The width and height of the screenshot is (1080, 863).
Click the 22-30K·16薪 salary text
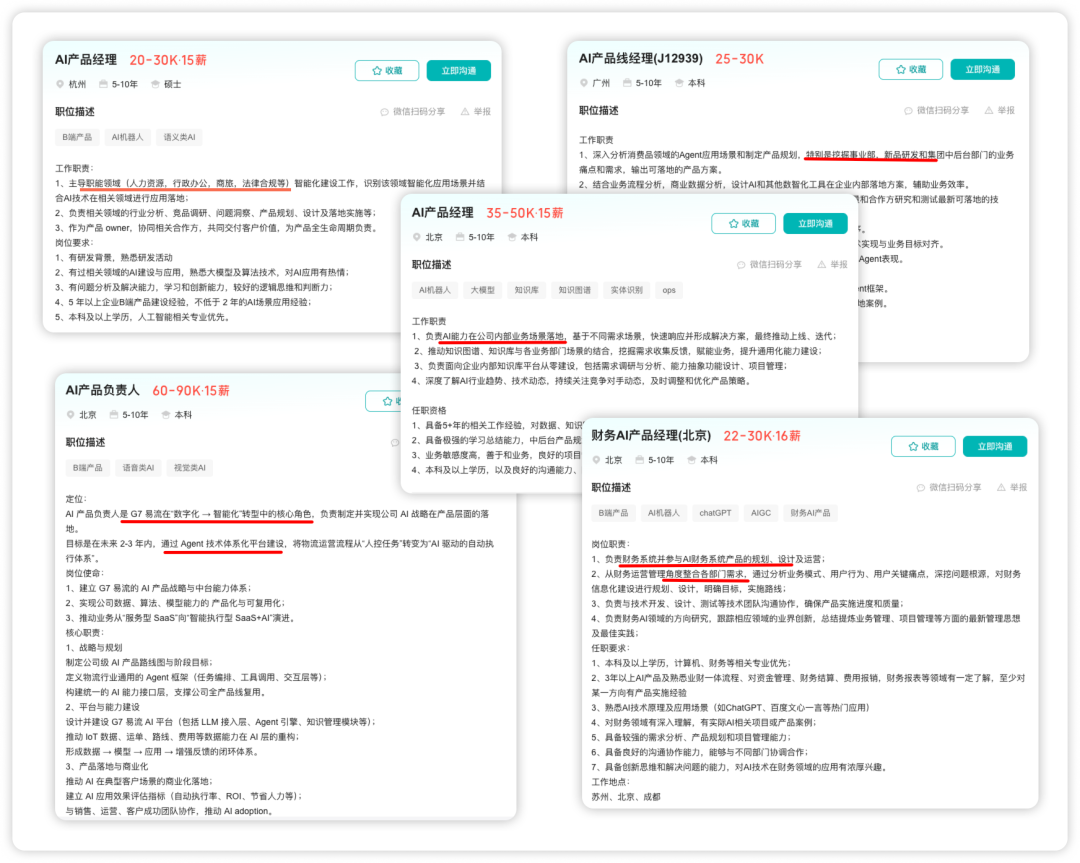tap(762, 436)
